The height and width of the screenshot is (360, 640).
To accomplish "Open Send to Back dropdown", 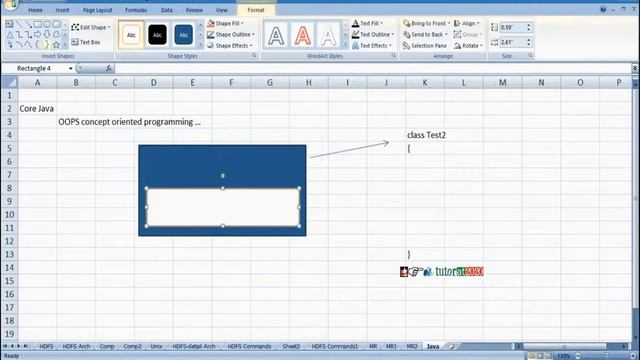I will [425, 34].
